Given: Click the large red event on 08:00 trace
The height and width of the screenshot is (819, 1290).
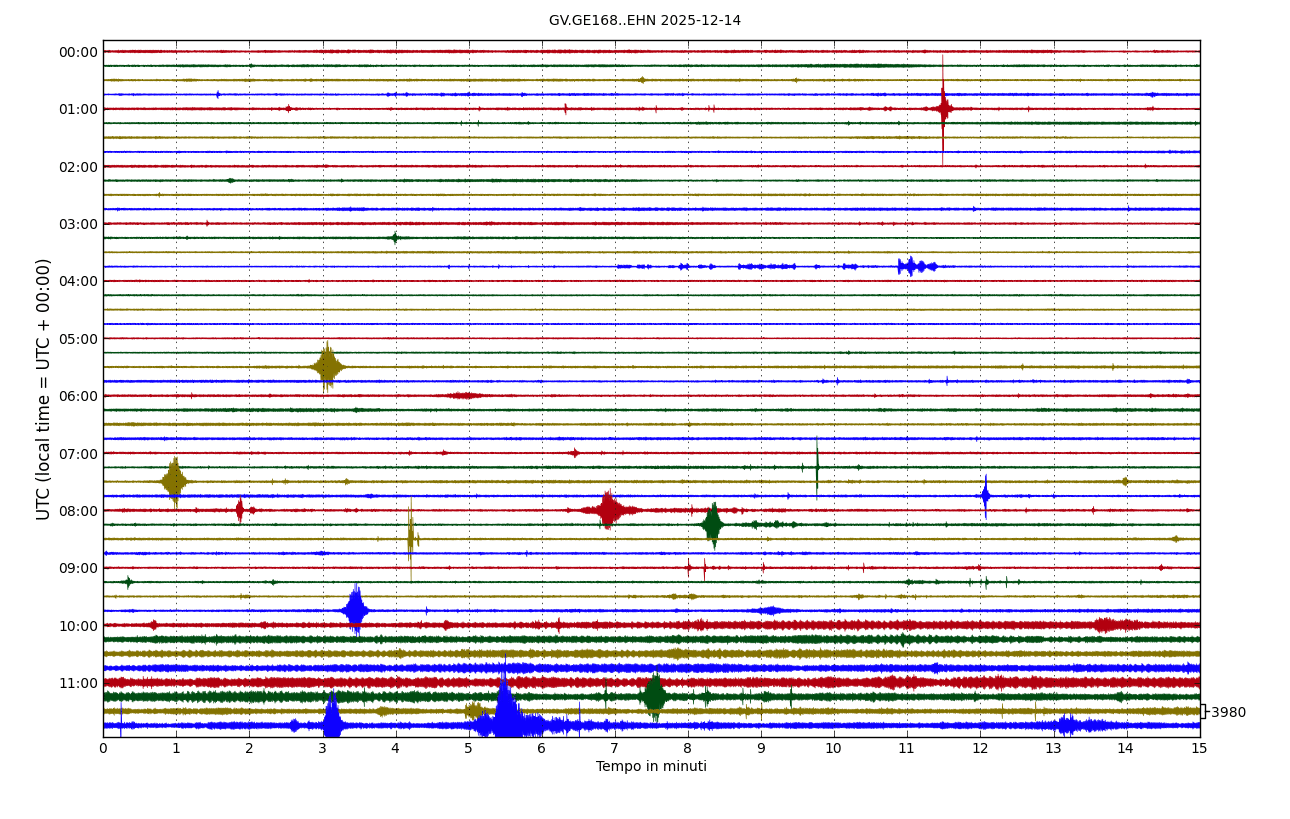Looking at the screenshot, I should tap(608, 510).
